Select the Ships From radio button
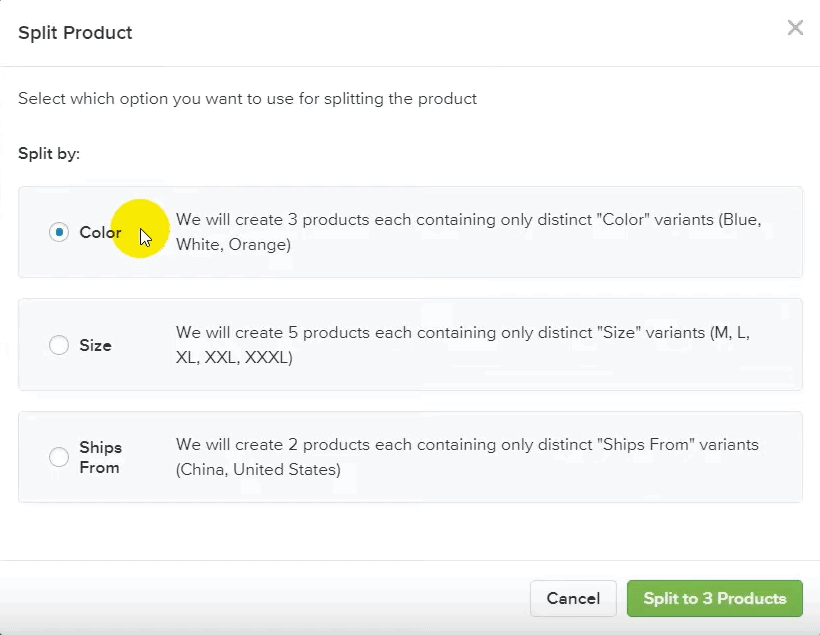 (x=59, y=457)
